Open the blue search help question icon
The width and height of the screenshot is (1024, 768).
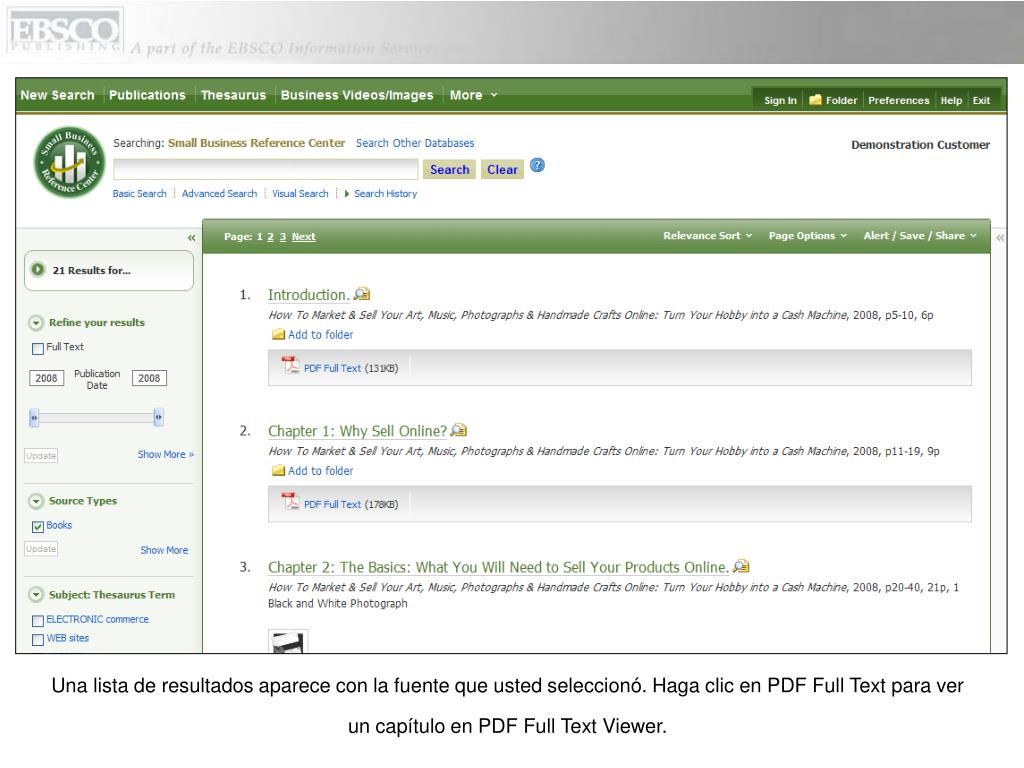(537, 165)
